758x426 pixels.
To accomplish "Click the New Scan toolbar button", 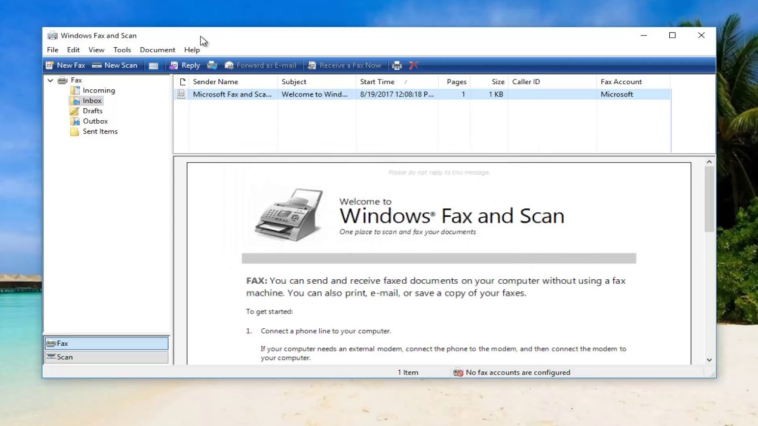I will click(x=115, y=65).
